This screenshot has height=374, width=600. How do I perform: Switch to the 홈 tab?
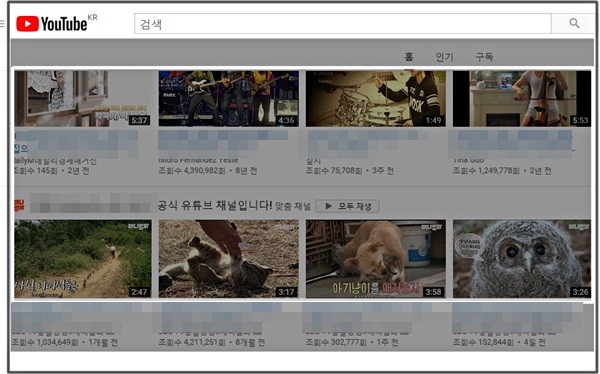click(x=409, y=57)
